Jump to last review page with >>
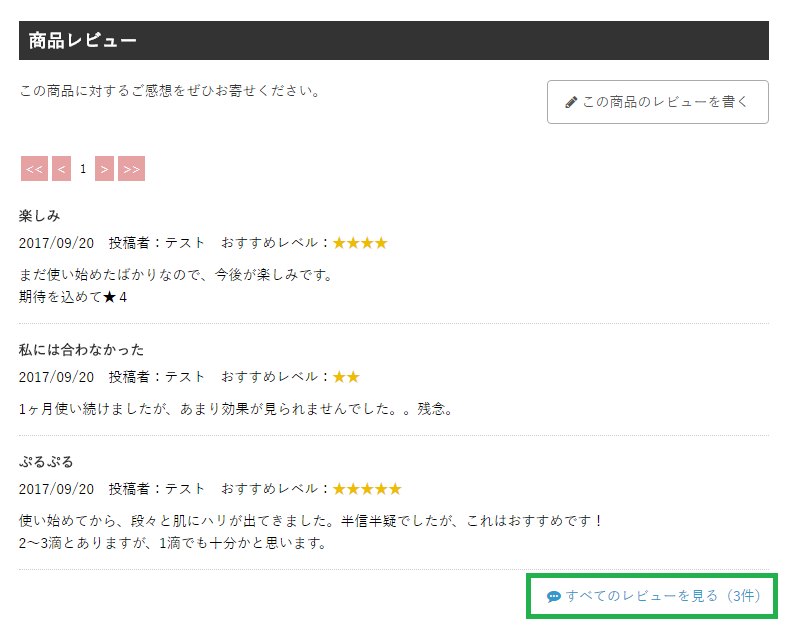 point(131,169)
